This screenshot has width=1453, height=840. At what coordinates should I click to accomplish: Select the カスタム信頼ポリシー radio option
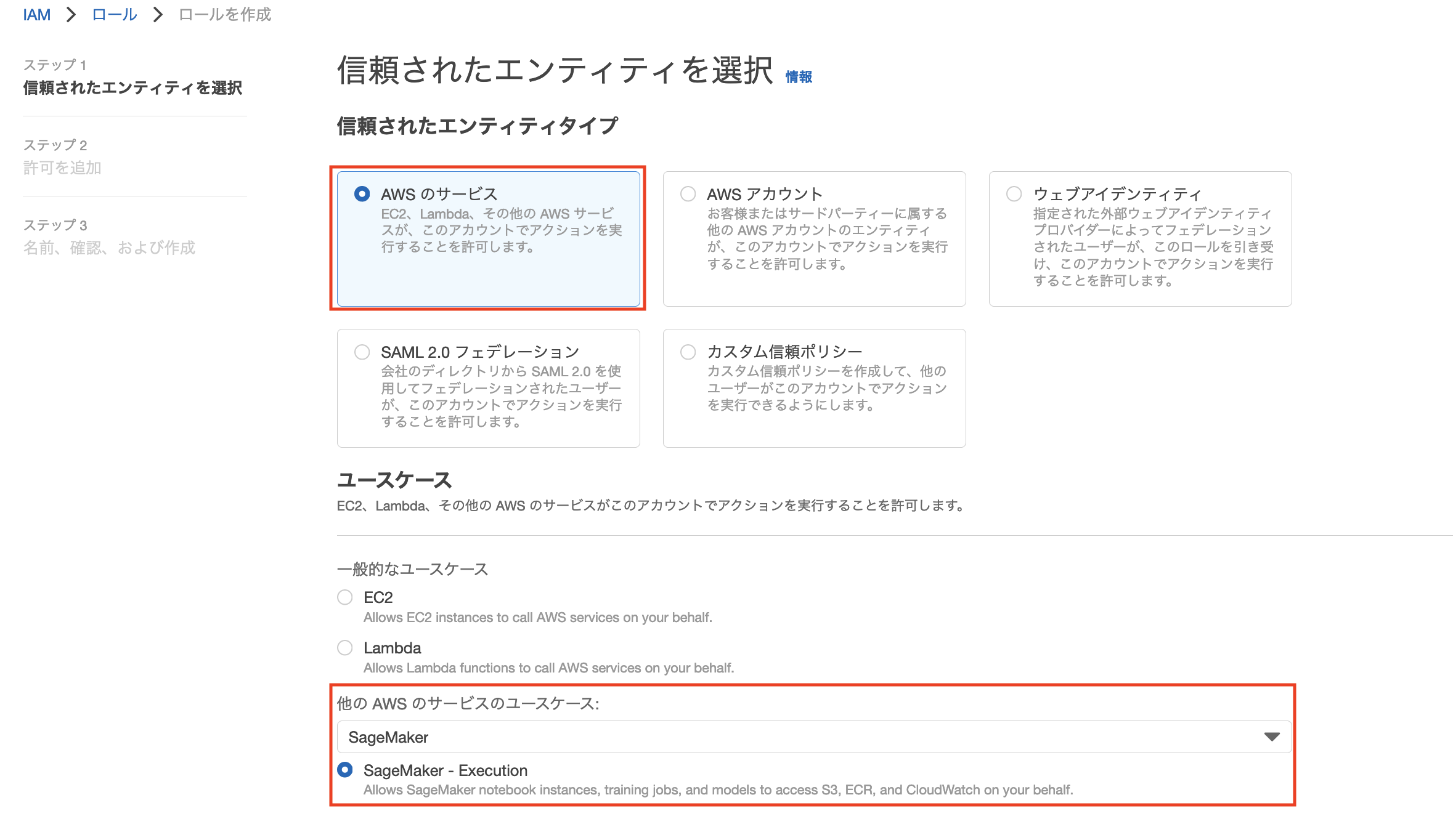pos(688,352)
